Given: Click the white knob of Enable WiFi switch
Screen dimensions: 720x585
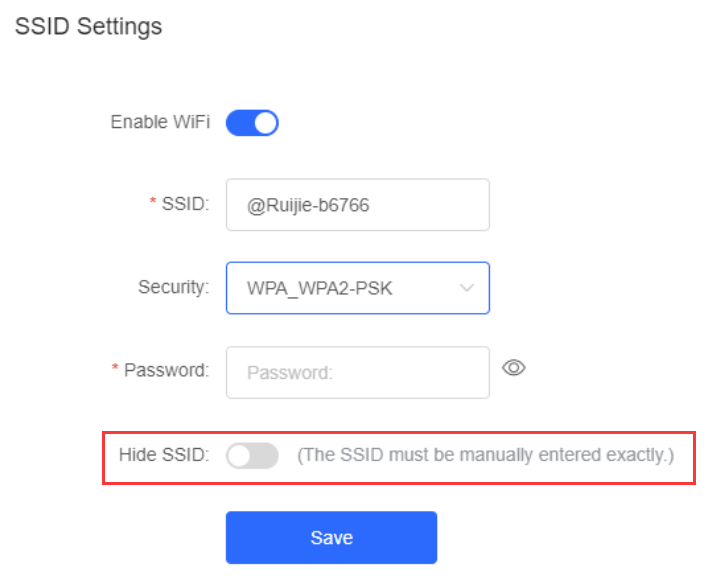Looking at the screenshot, I should [x=265, y=123].
